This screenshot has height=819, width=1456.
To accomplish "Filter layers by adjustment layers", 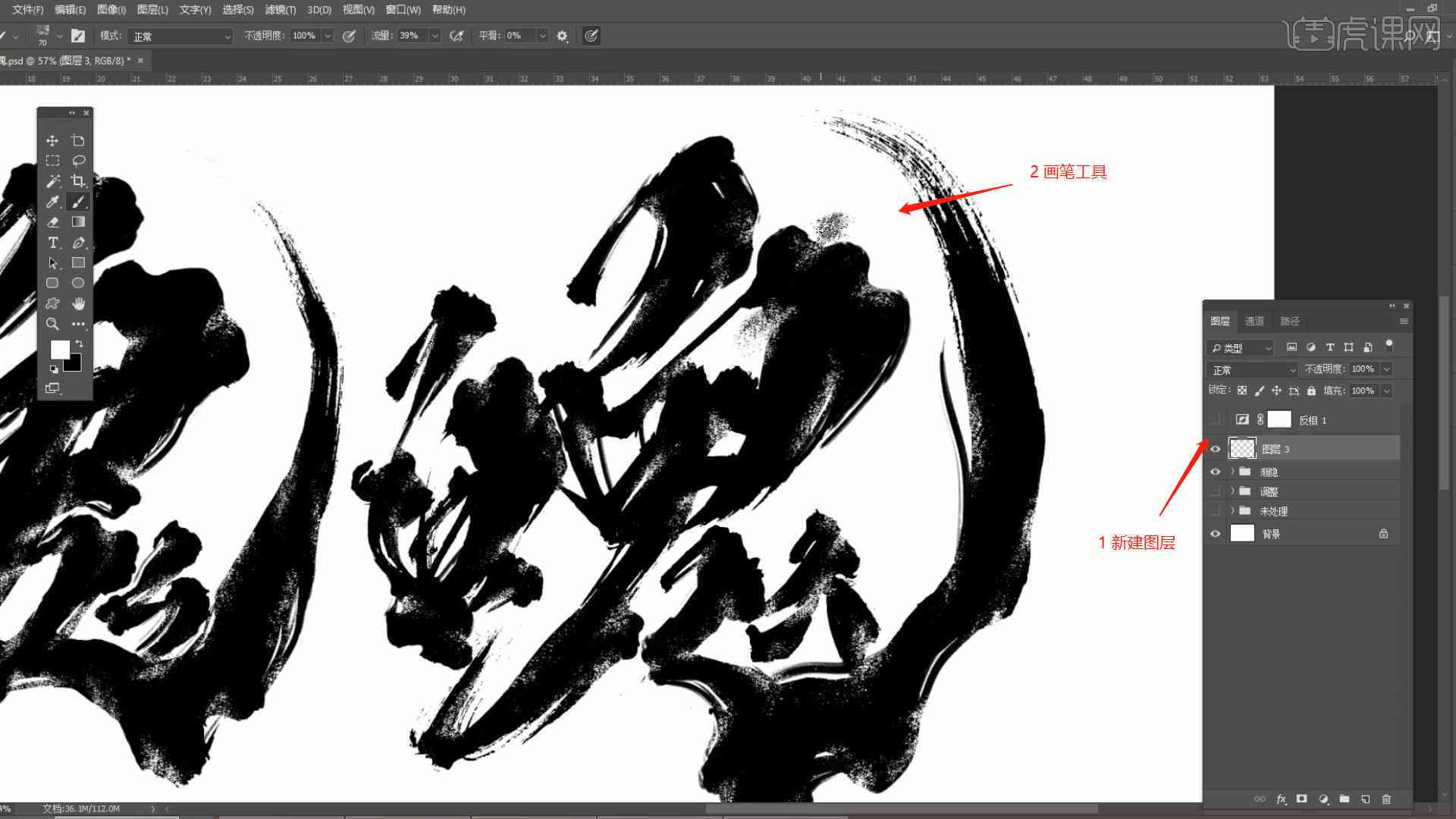I will [x=1311, y=347].
